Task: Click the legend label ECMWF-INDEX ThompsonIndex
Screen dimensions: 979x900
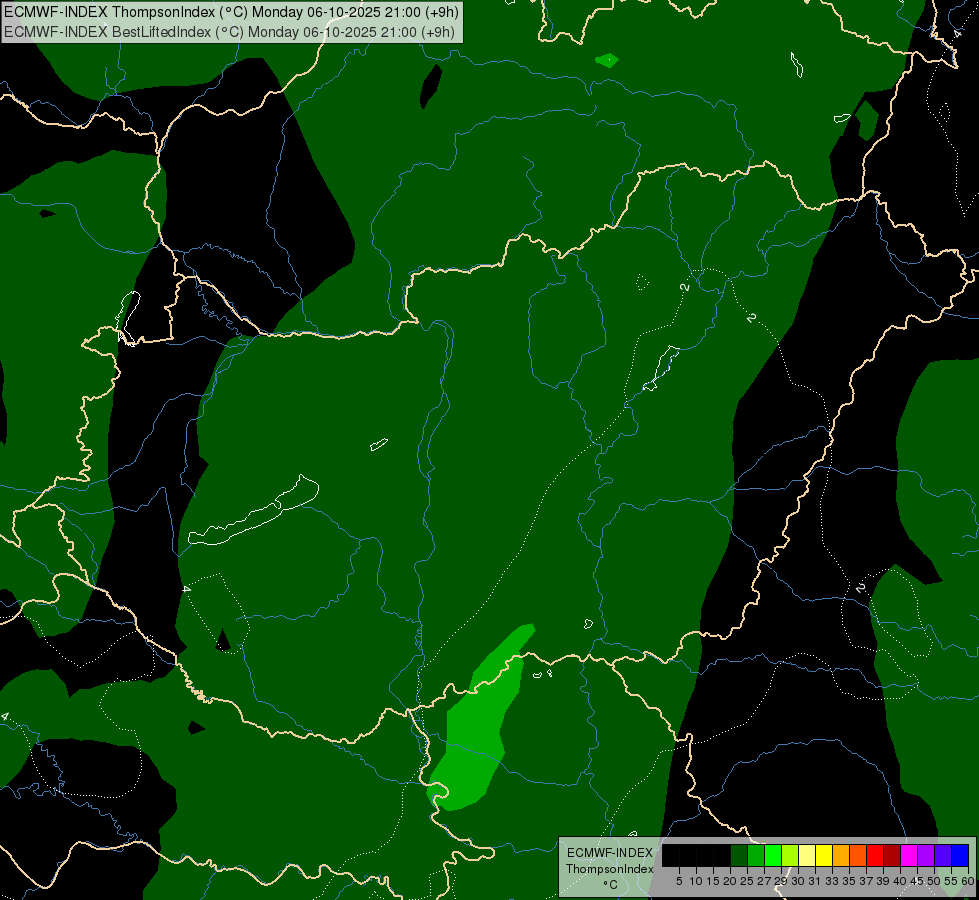Action: tap(610, 861)
